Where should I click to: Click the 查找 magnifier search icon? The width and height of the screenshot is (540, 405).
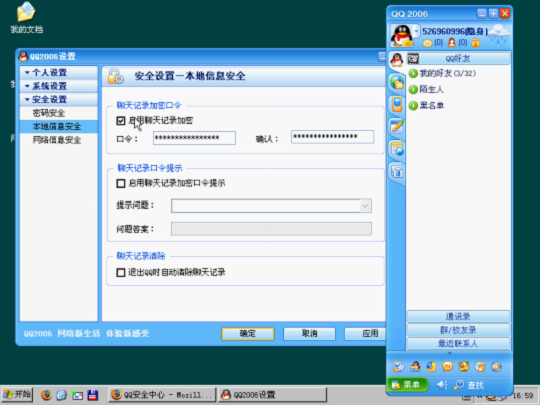point(459,385)
